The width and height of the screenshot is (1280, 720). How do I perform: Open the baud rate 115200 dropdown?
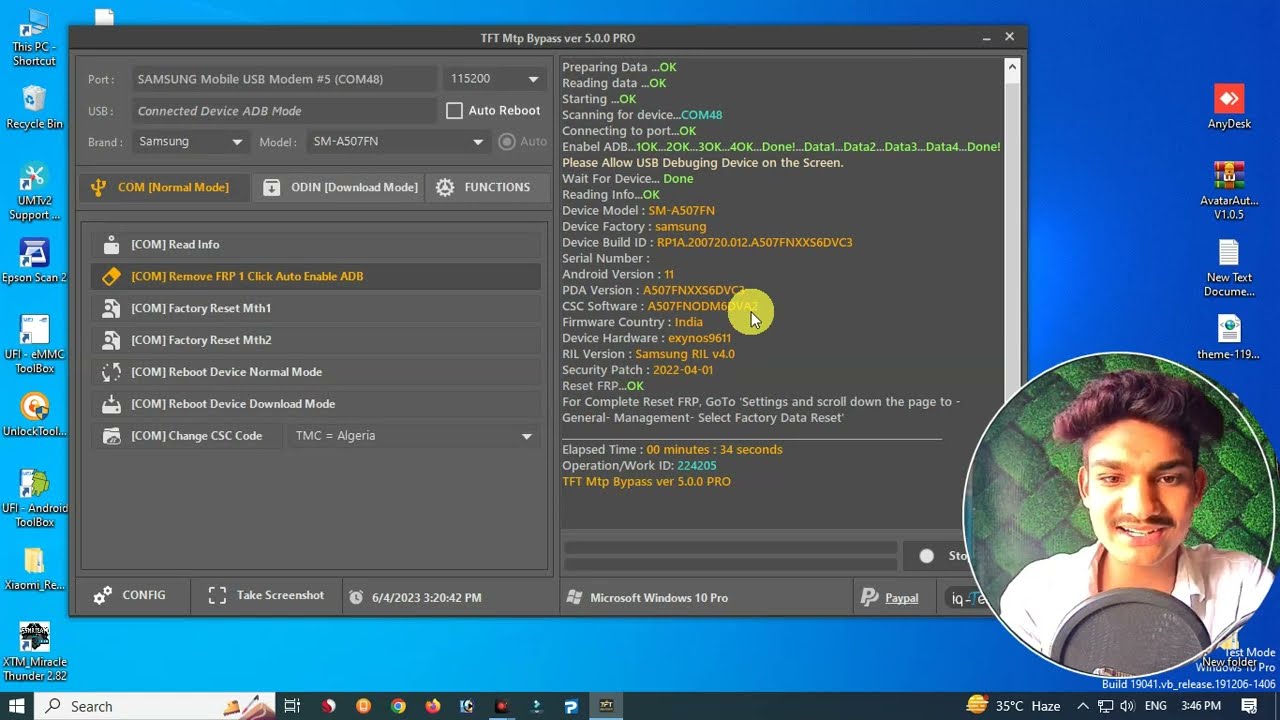495,79
